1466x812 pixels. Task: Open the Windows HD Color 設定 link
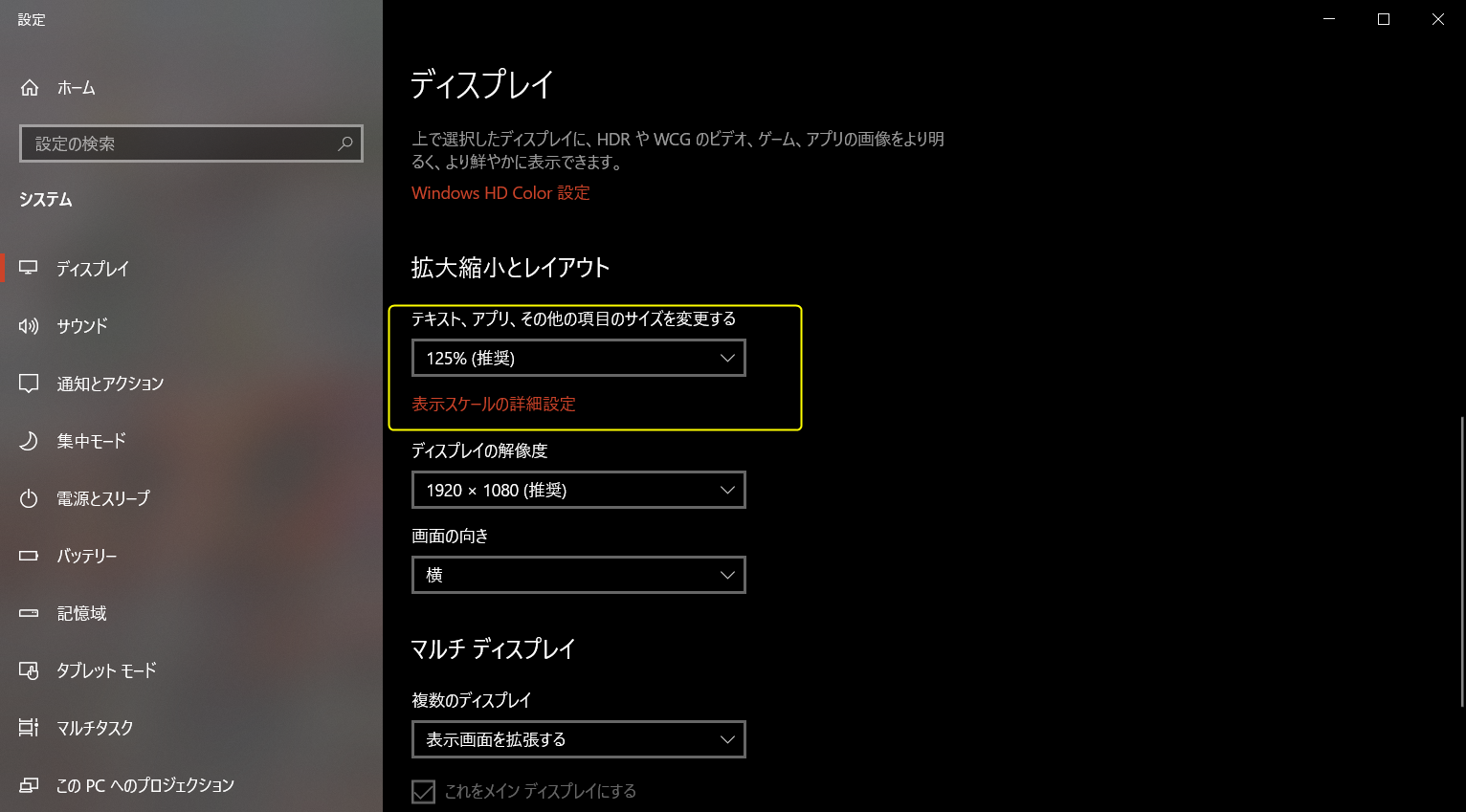[x=500, y=193]
